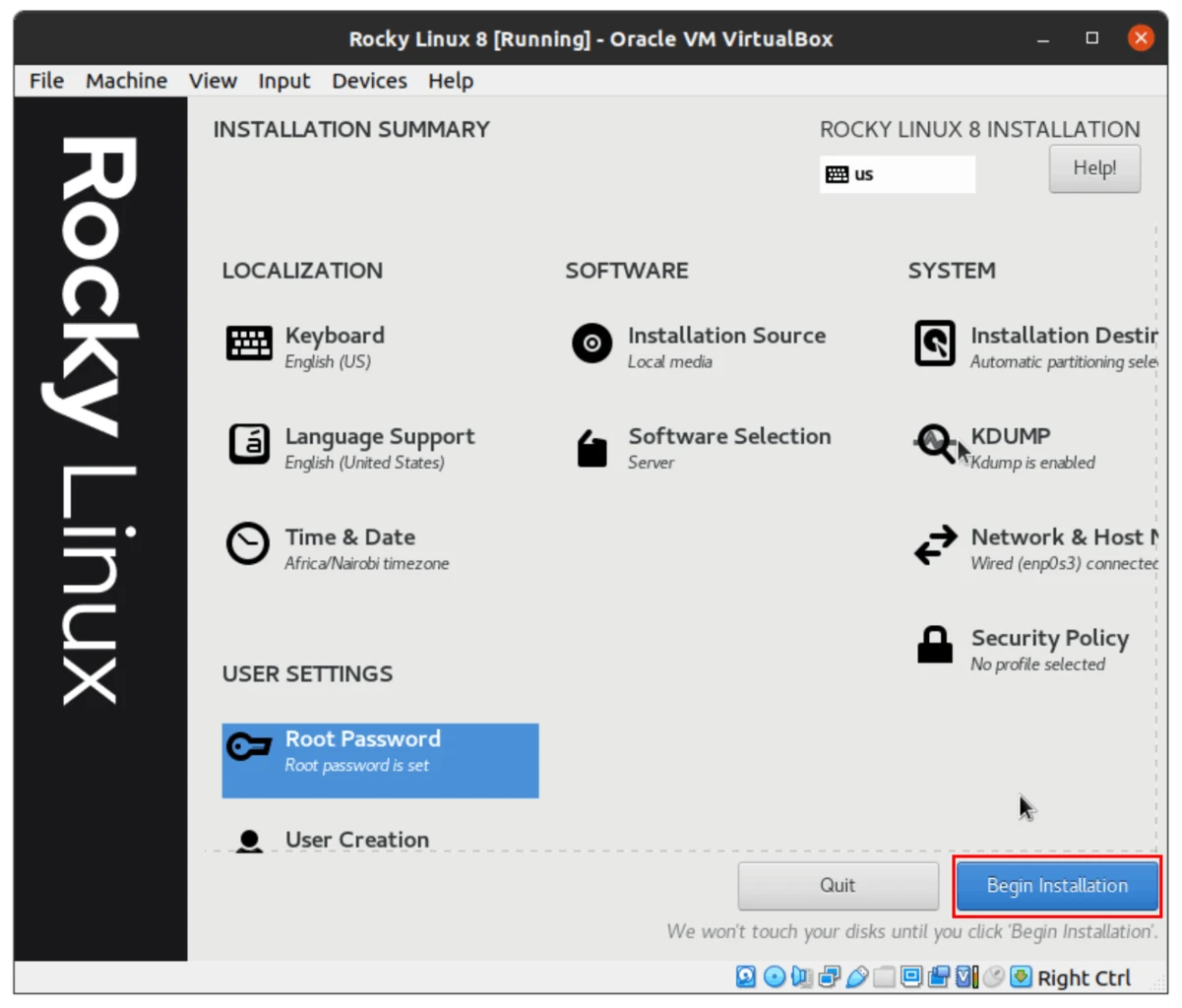This screenshot has width=1182, height=1008.
Task: Open Software Selection options
Action: coord(729,448)
